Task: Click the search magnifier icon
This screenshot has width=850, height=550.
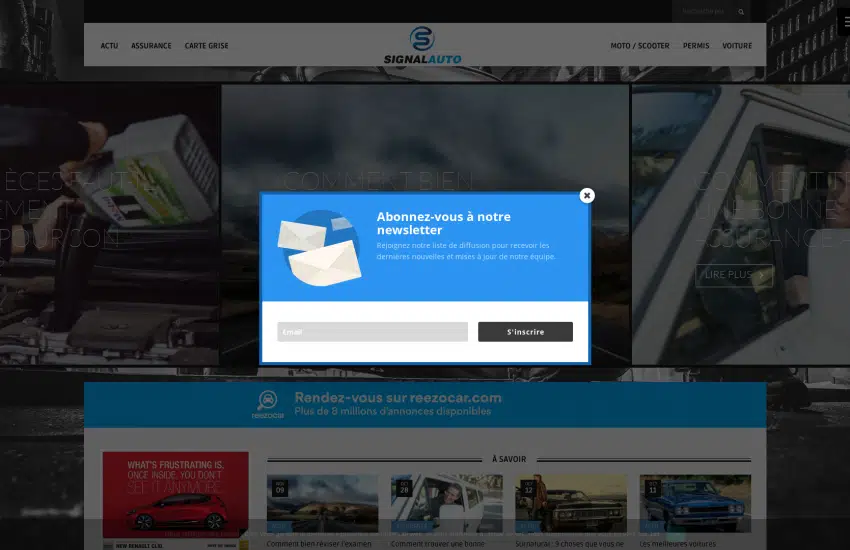Action: click(x=741, y=11)
